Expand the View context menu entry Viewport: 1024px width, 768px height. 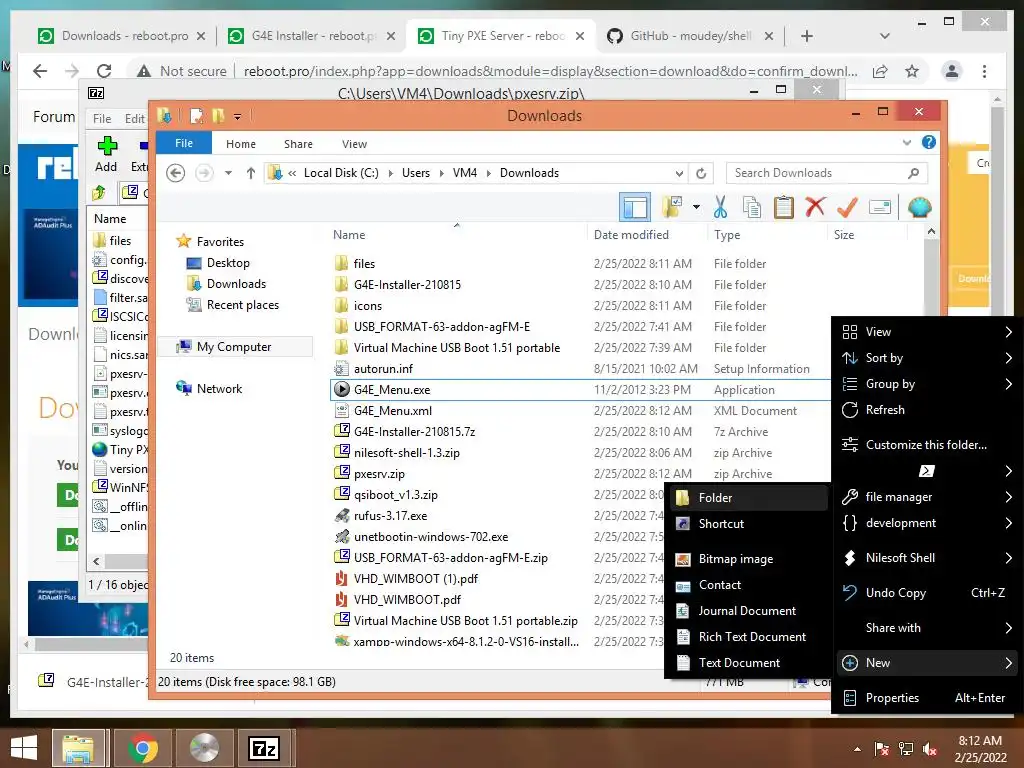pyautogui.click(x=927, y=332)
